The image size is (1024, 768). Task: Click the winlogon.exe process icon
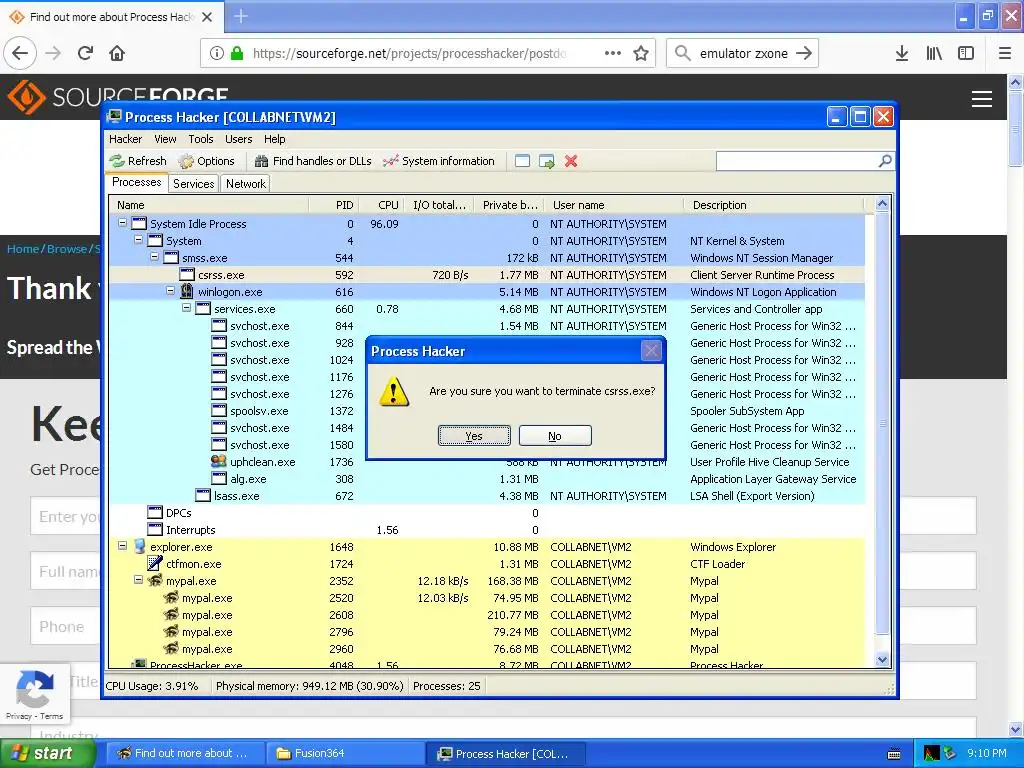pyautogui.click(x=187, y=291)
